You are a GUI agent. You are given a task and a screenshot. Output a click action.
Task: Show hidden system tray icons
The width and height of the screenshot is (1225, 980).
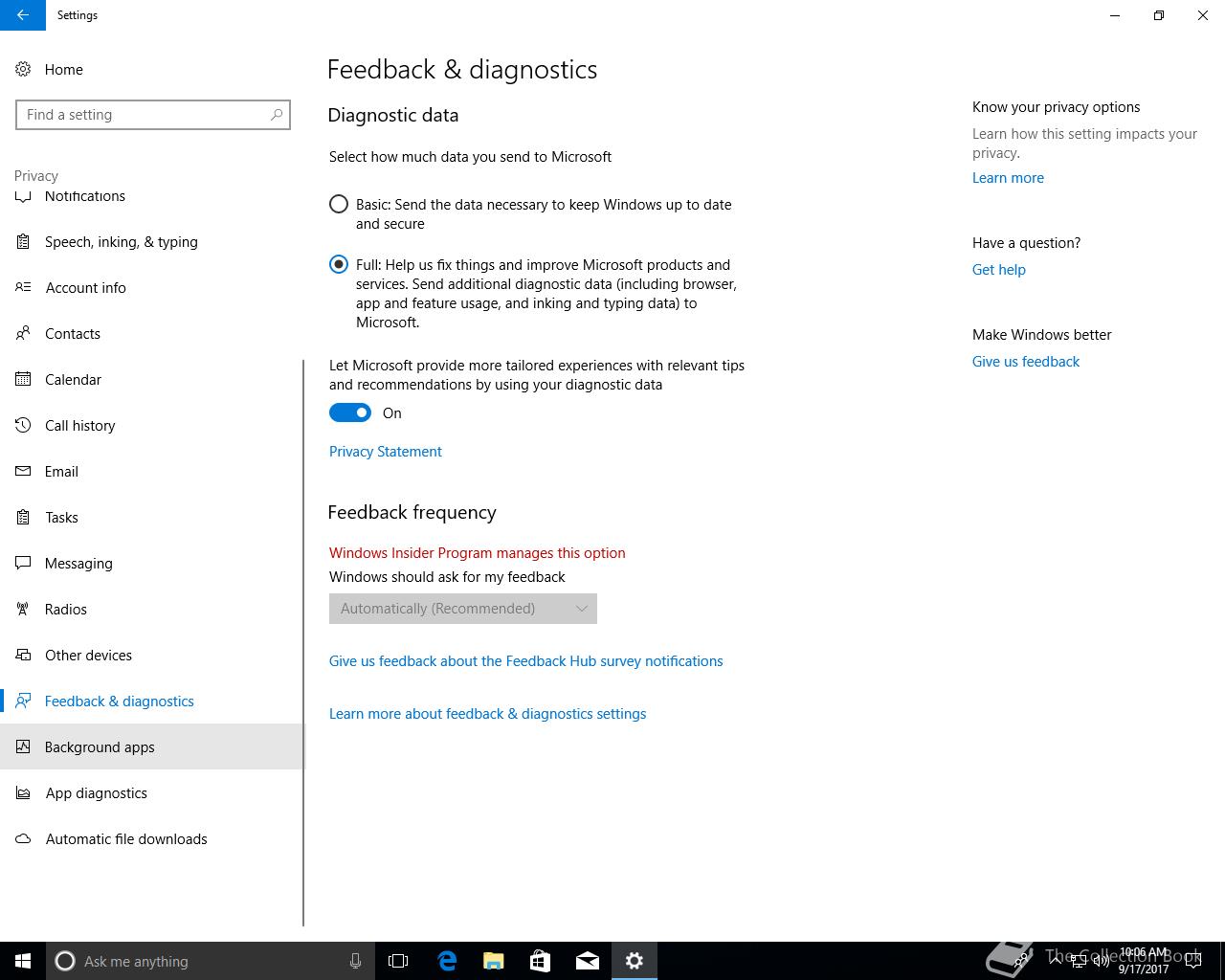1056,961
